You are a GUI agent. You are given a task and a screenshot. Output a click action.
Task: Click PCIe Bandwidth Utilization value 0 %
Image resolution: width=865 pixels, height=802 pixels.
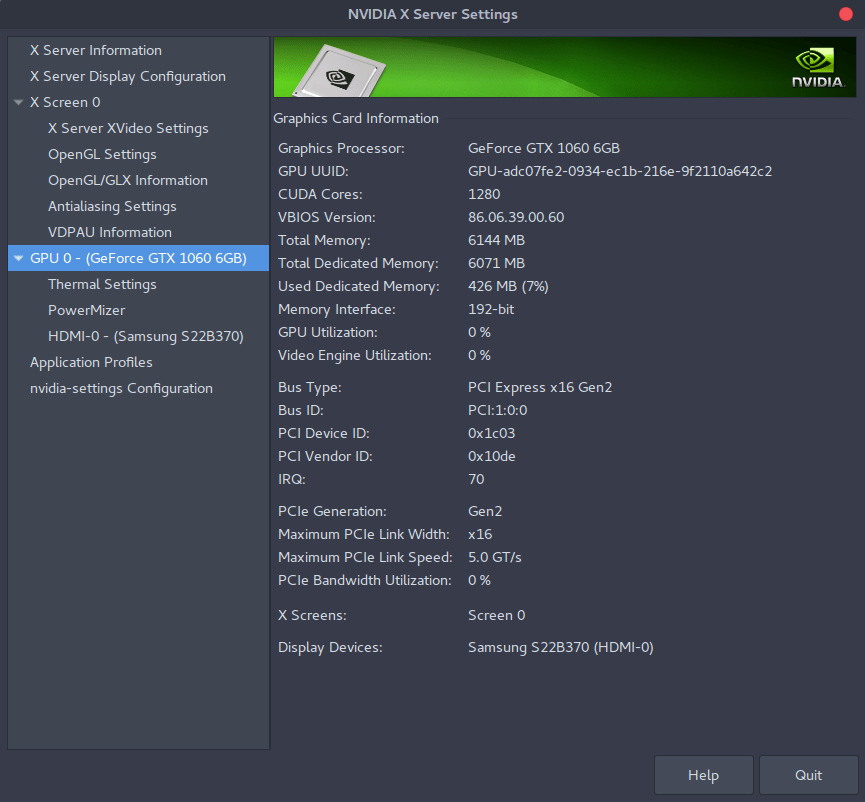click(479, 580)
